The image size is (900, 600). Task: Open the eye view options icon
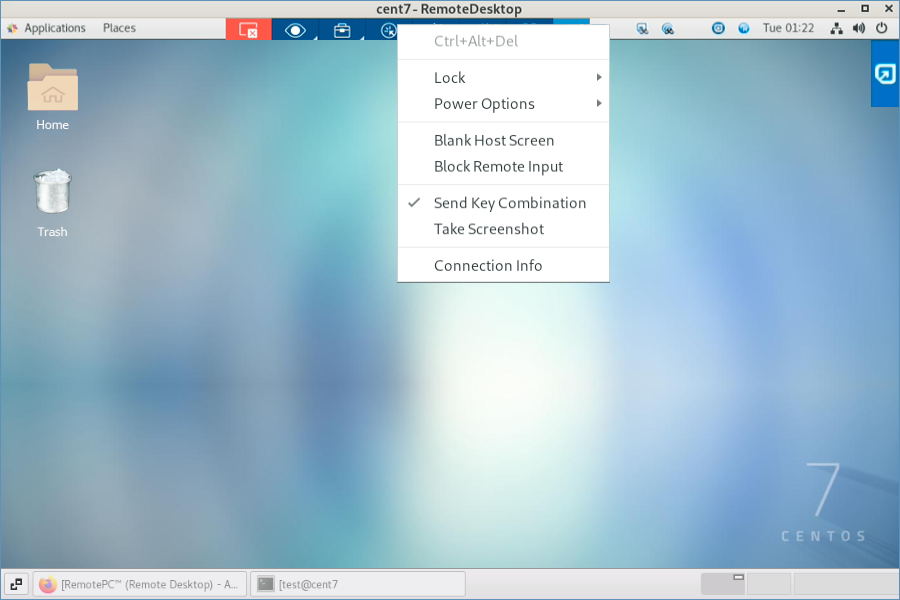point(295,30)
